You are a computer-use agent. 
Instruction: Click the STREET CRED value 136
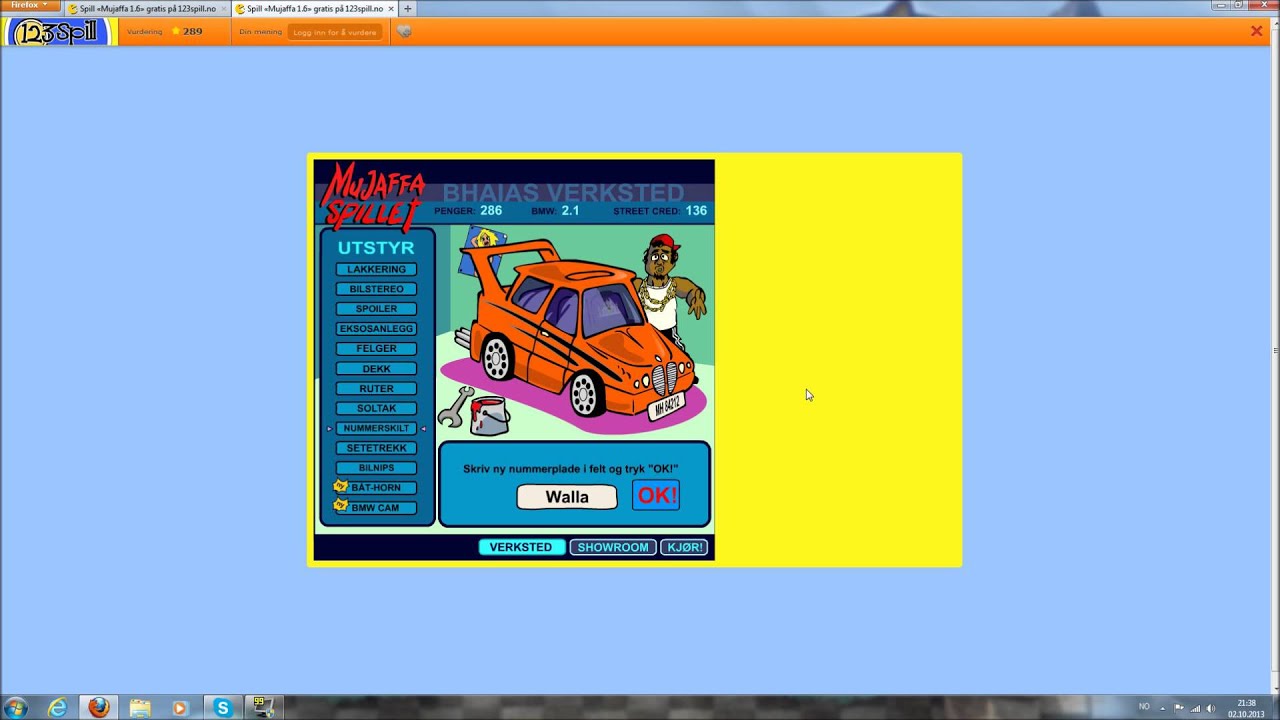pyautogui.click(x=696, y=211)
